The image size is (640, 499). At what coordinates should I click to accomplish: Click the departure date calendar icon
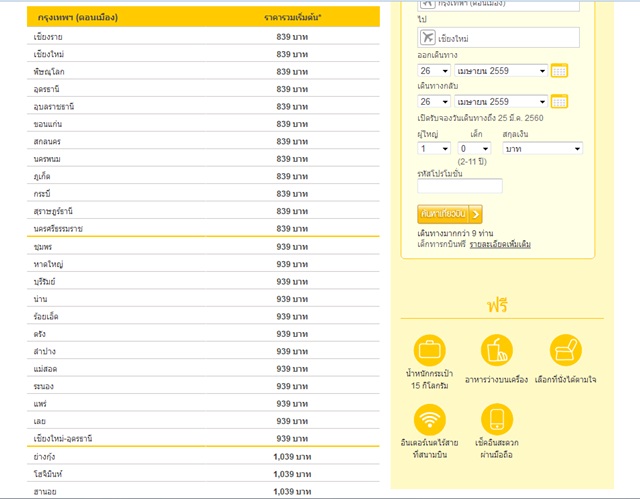pos(559,70)
